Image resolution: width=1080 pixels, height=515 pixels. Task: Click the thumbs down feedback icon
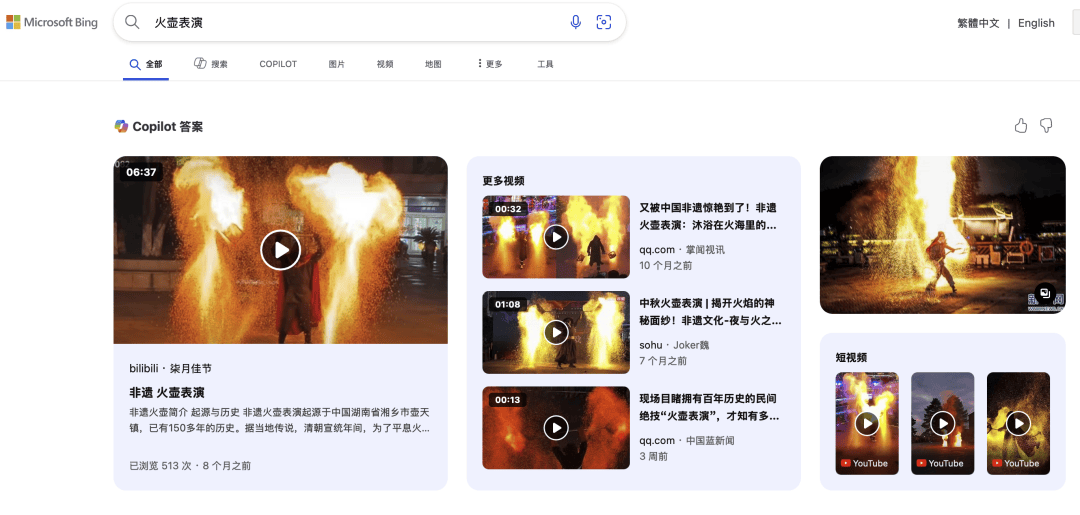(1046, 126)
